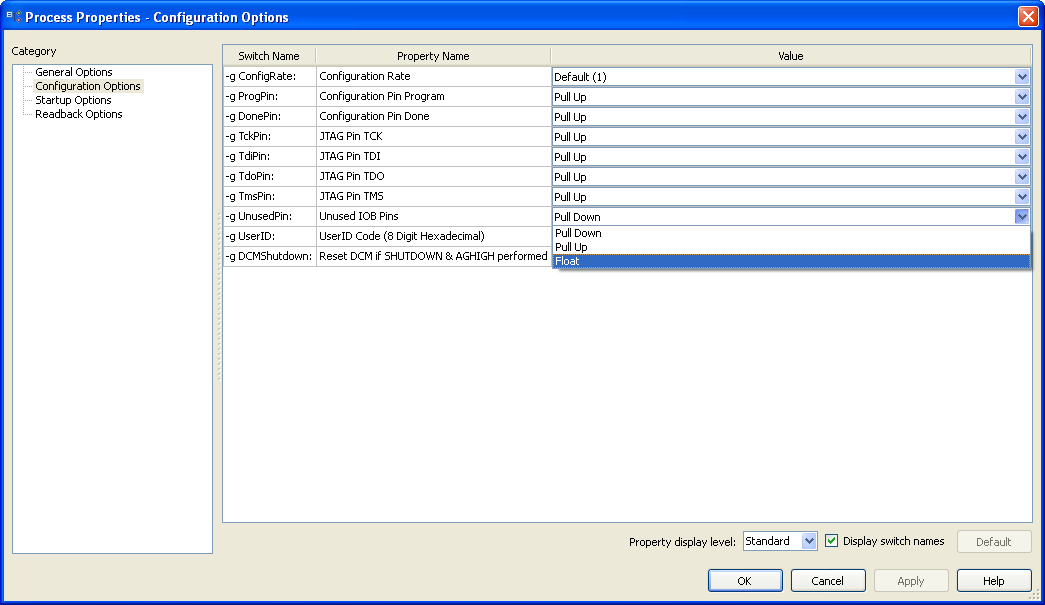Select Configuration Options category
Viewport: 1045px width, 605px height.
point(87,86)
